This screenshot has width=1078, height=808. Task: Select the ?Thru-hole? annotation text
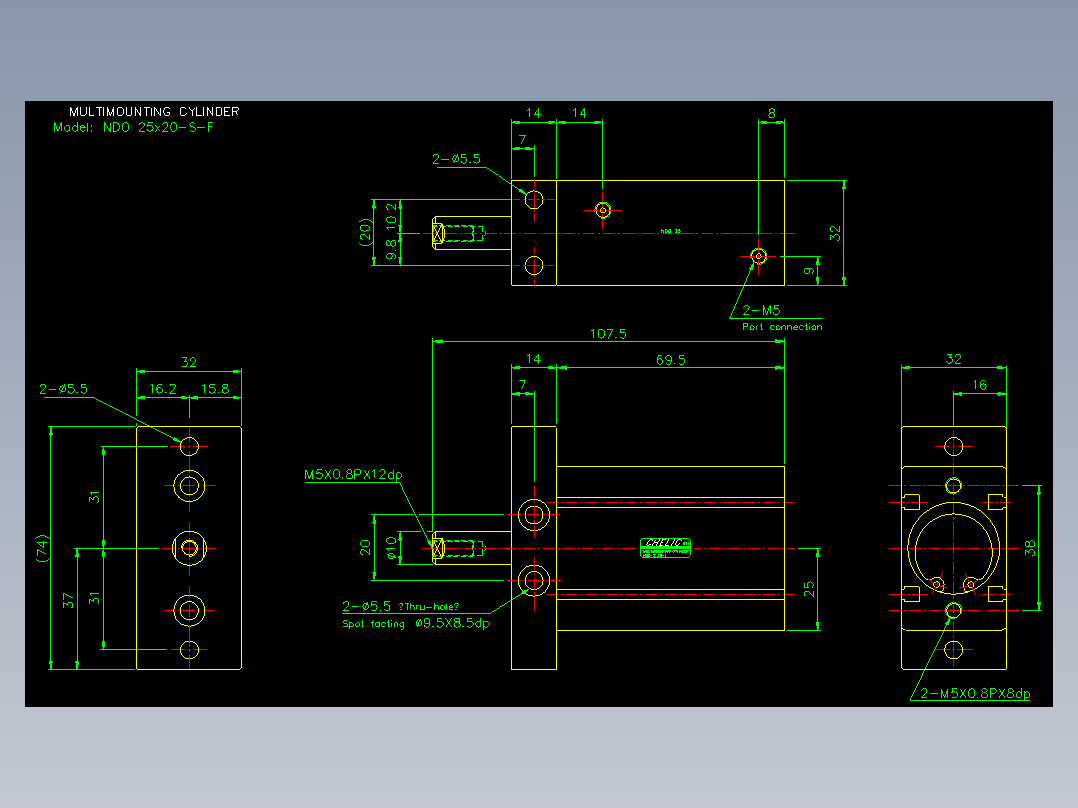[x=428, y=607]
